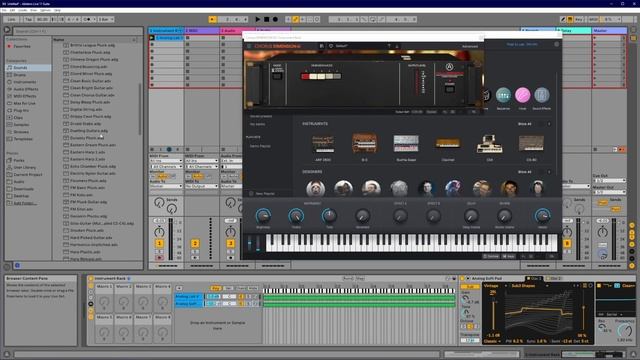The height and width of the screenshot is (360, 640).
Task: Select the Plug-ins category
Action: (x=21, y=110)
